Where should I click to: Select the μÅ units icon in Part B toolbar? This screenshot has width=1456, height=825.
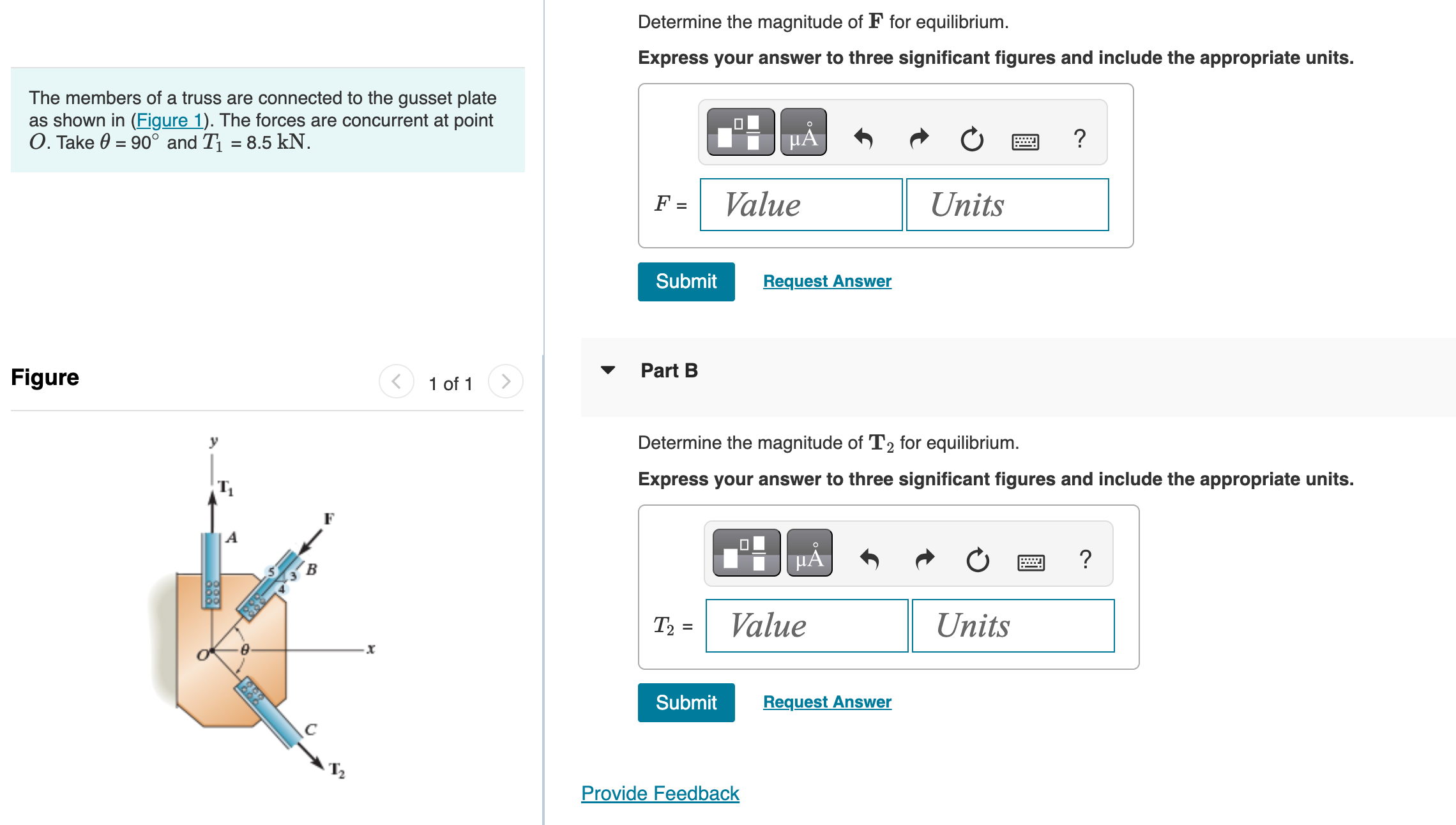pos(809,554)
